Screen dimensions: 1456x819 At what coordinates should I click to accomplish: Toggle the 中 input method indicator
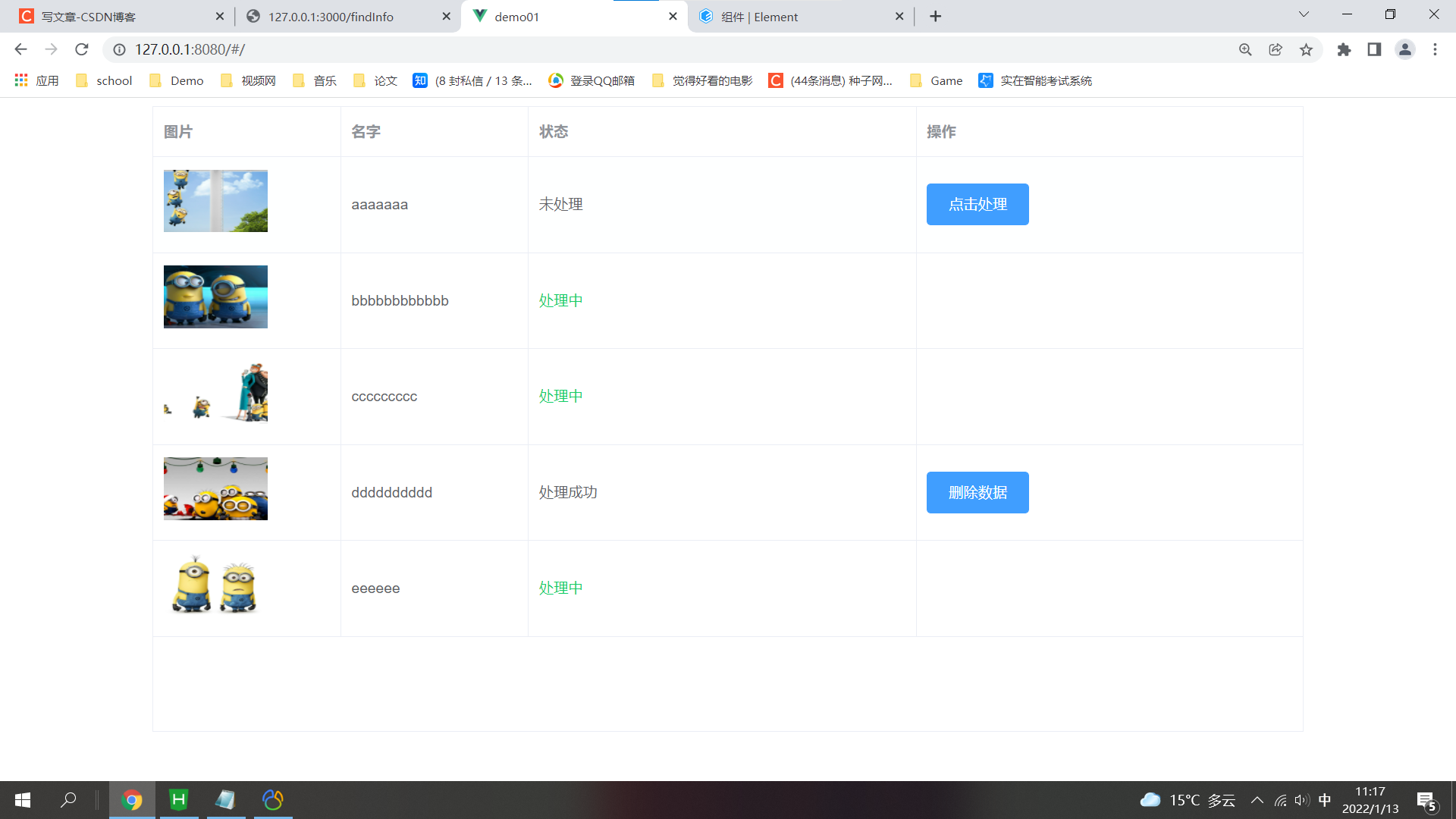[1325, 800]
